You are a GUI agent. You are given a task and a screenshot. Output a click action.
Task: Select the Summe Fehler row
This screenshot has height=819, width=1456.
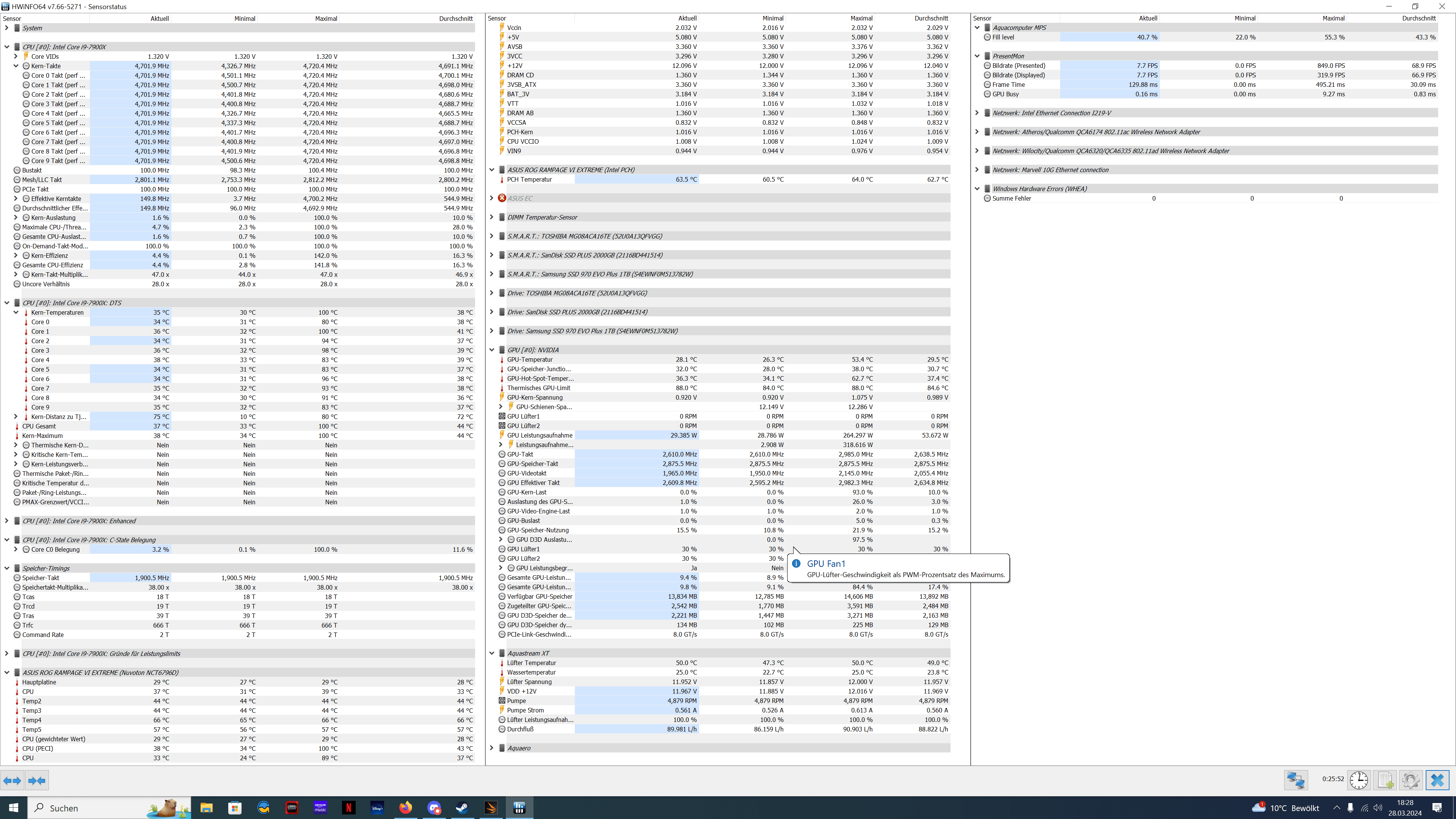click(1210, 198)
